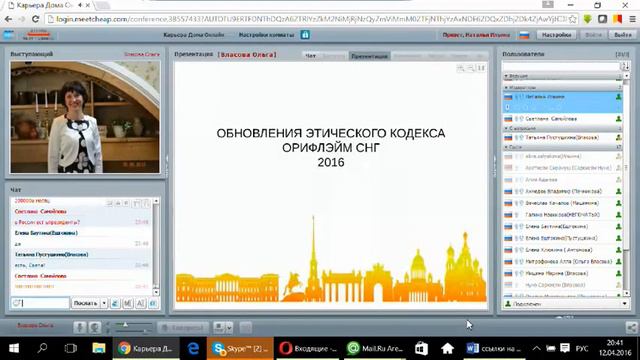Open the Chrome menu hamburger icon
The height and width of the screenshot is (360, 640).
[632, 19]
